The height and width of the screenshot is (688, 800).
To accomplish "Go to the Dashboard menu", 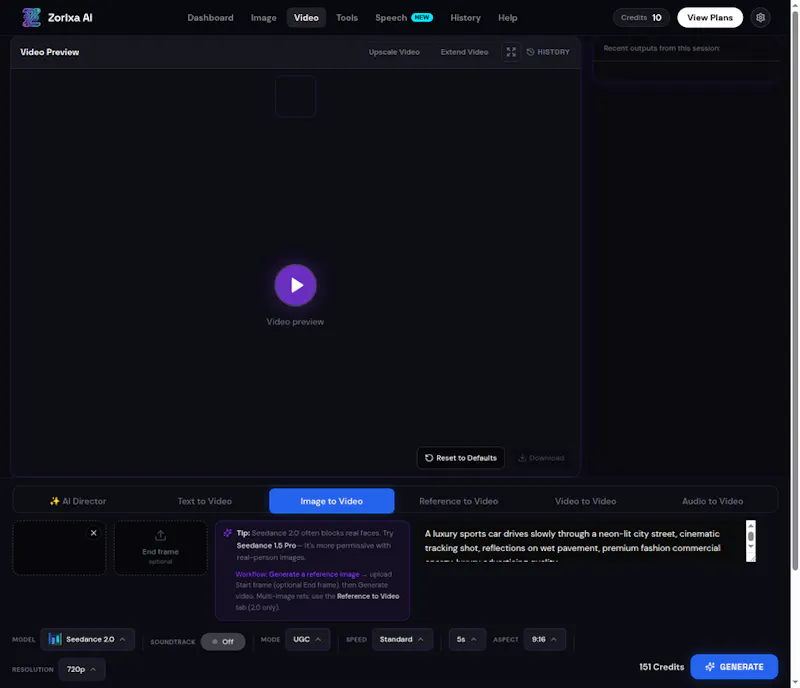I will point(210,18).
